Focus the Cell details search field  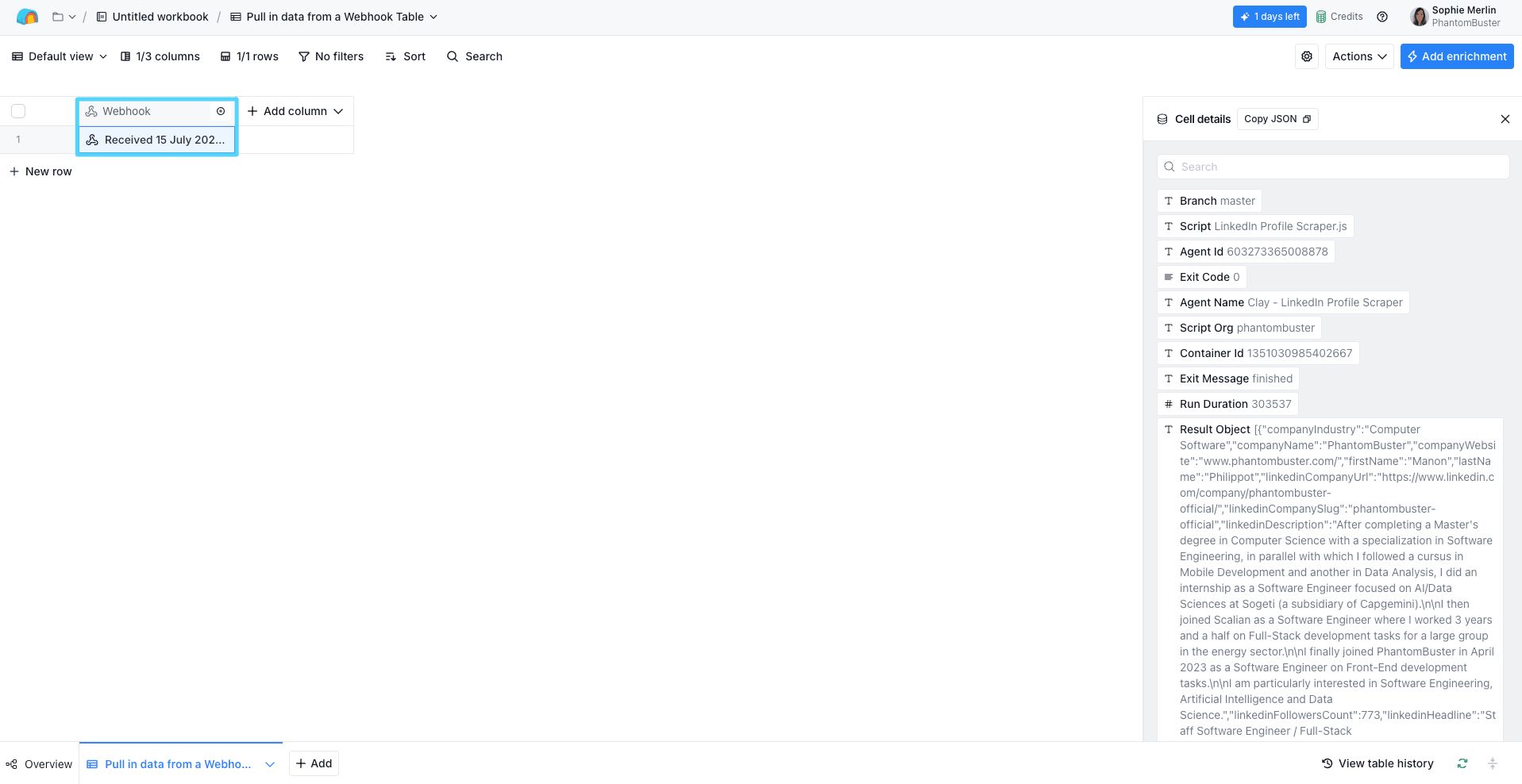coord(1333,167)
